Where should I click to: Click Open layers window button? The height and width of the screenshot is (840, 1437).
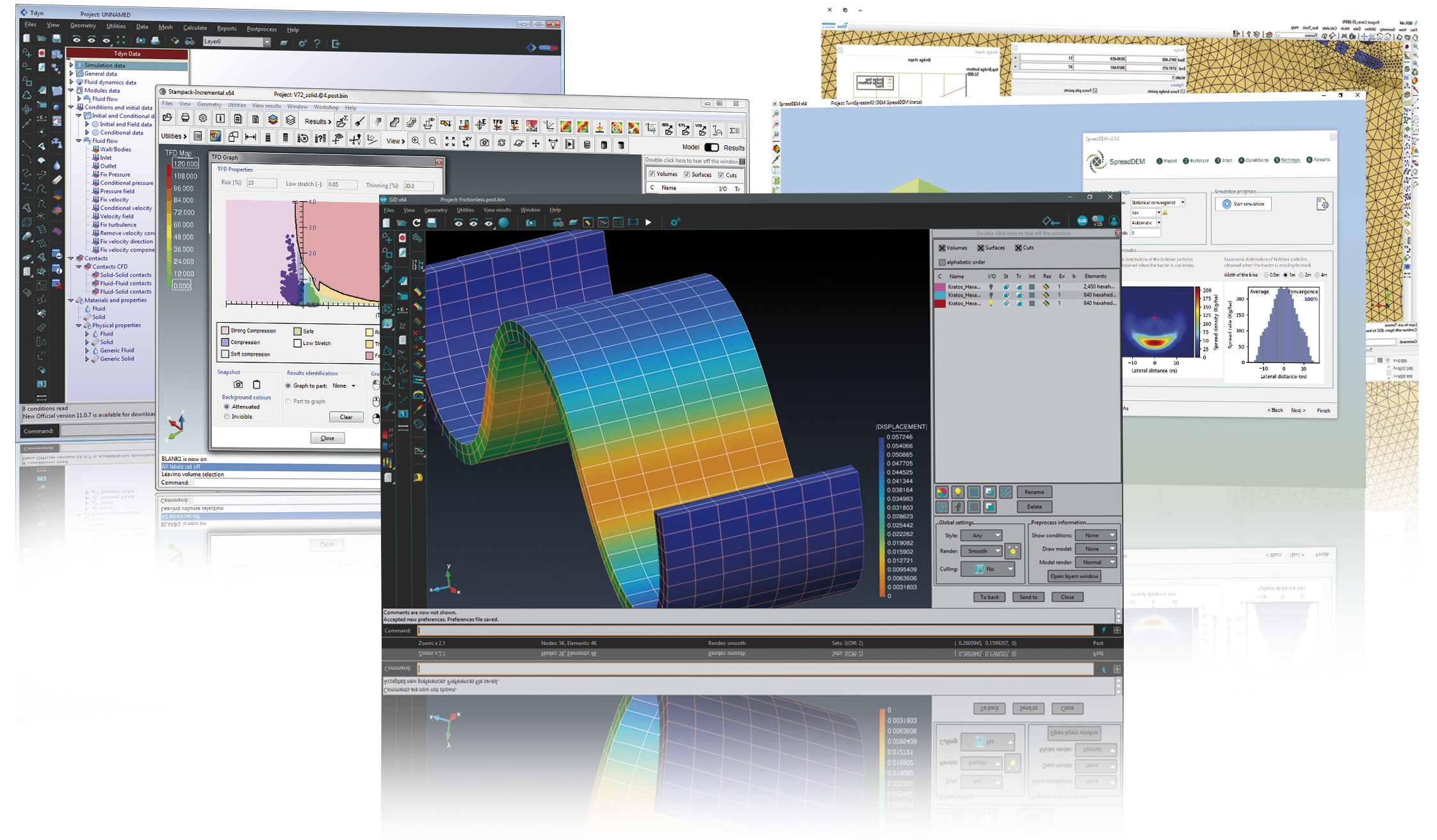(x=1074, y=576)
